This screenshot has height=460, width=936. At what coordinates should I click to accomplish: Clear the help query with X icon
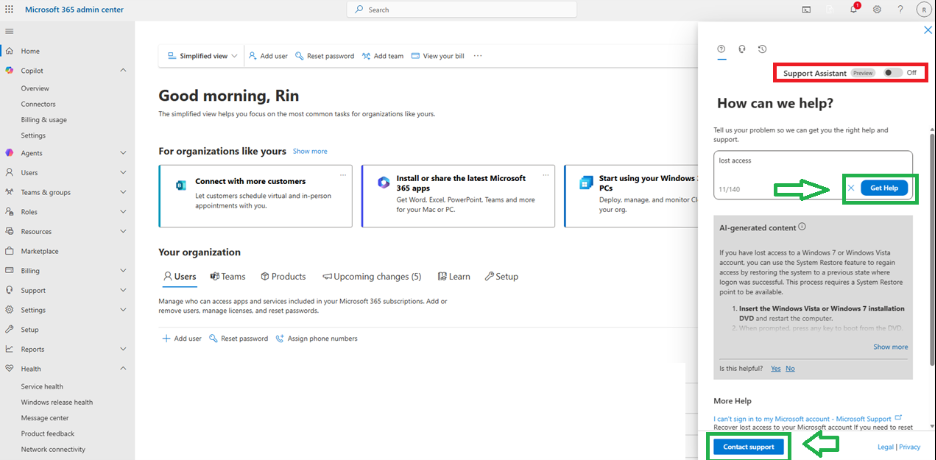tap(851, 188)
